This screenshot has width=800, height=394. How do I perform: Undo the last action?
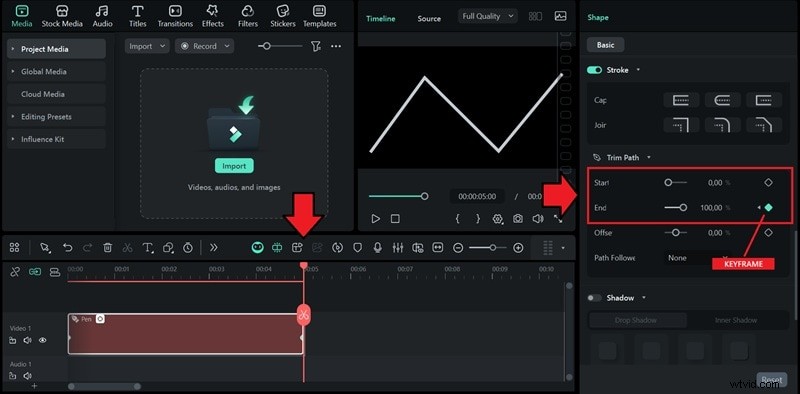click(67, 248)
